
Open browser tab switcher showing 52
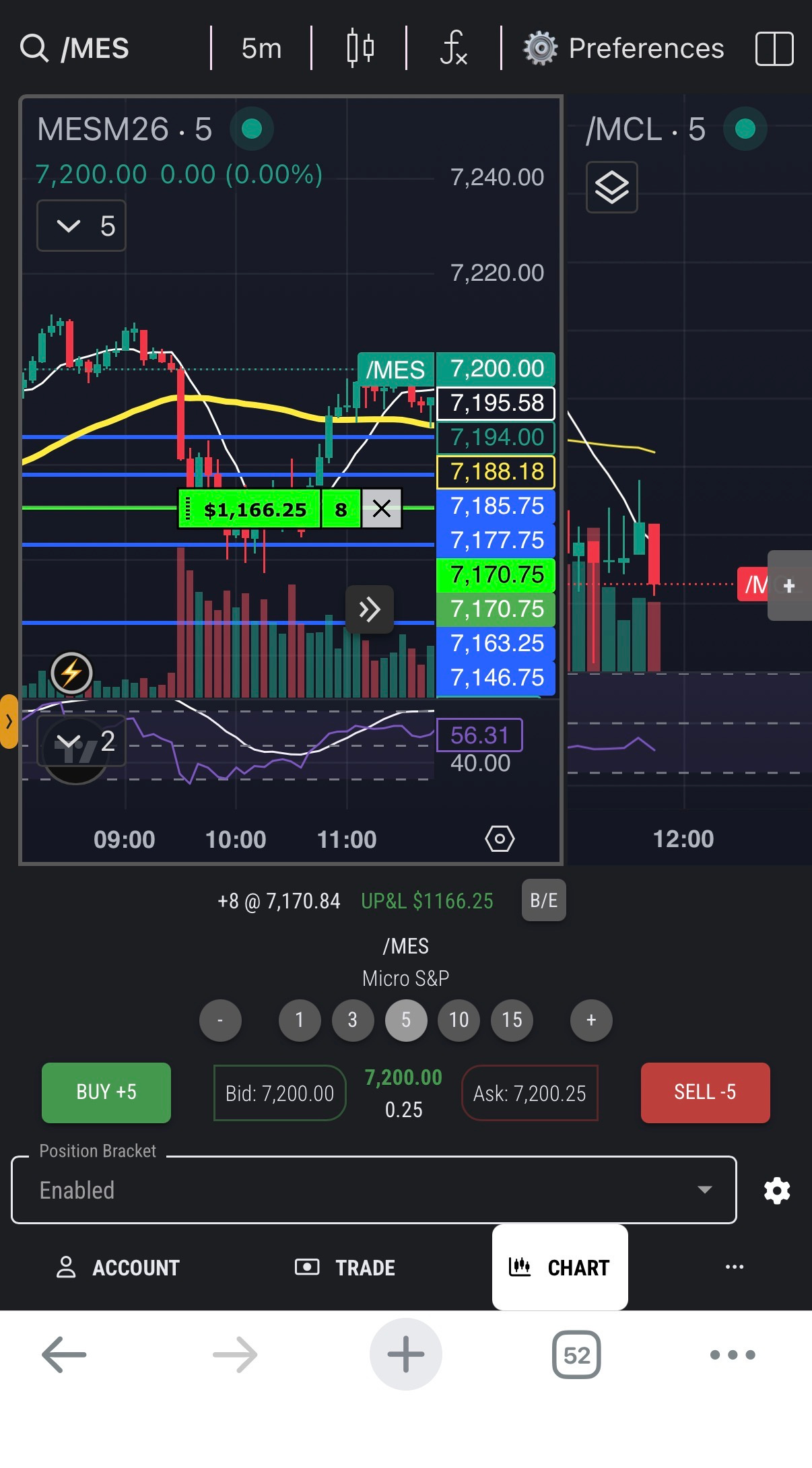576,1354
